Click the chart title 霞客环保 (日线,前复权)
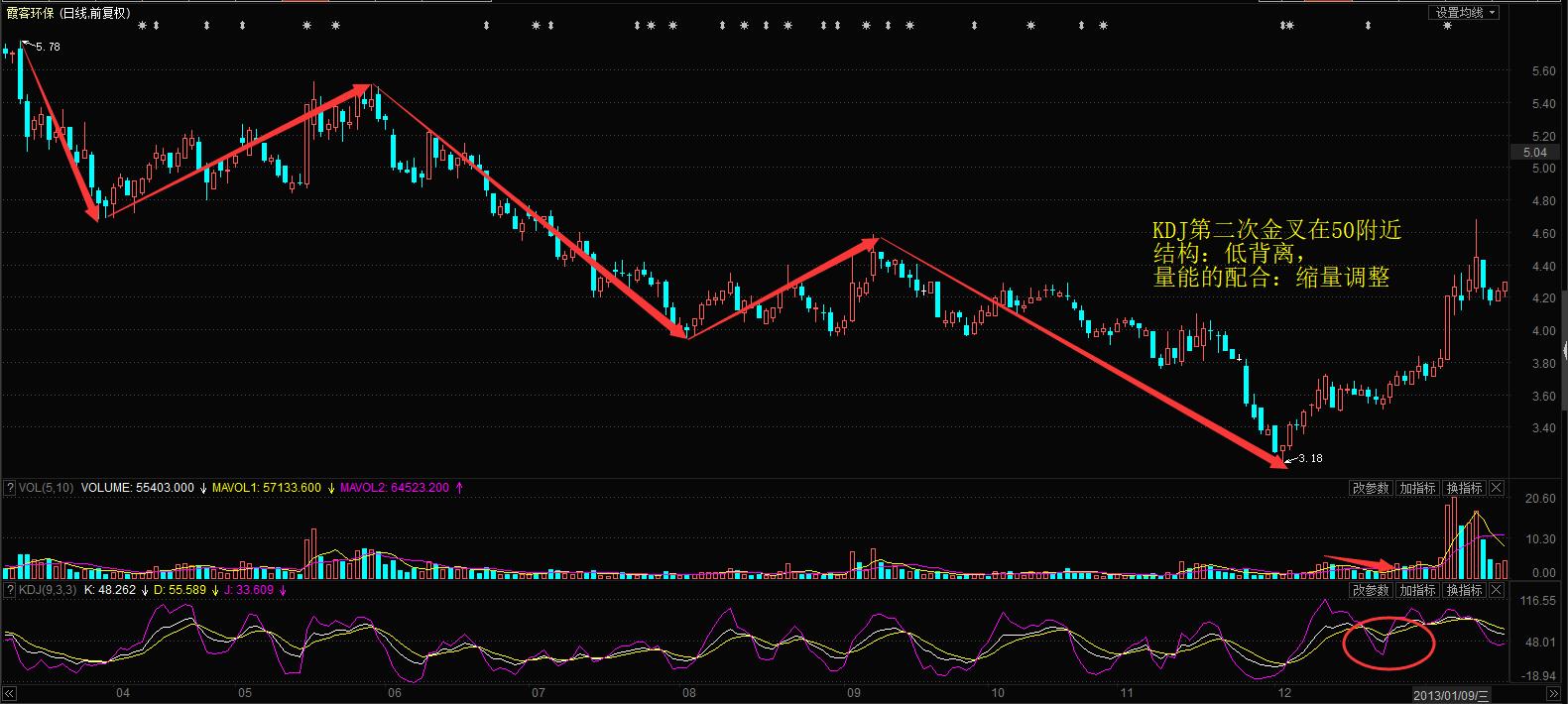 coord(67,13)
